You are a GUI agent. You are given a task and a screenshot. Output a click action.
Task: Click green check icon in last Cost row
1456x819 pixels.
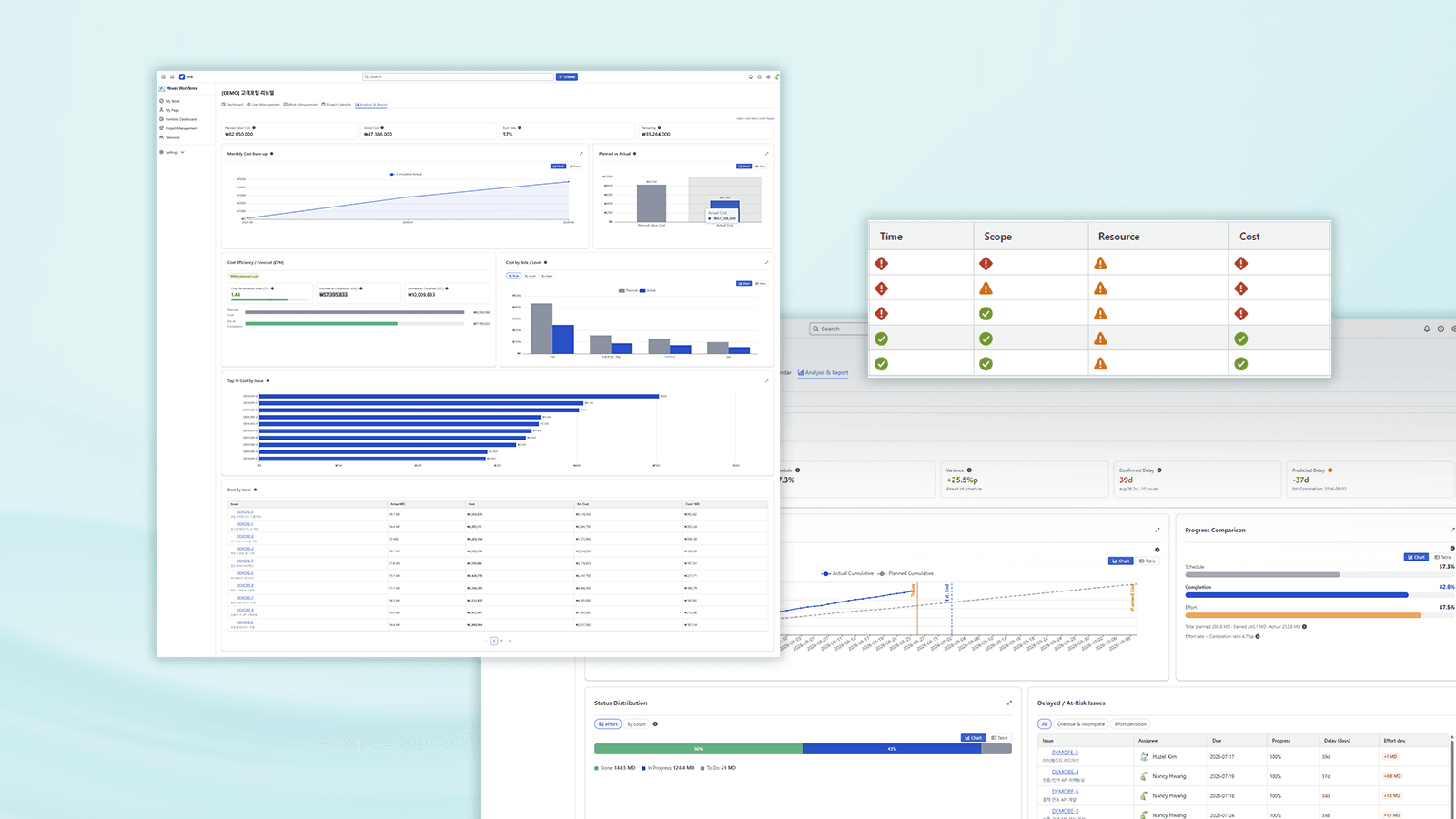(1241, 363)
